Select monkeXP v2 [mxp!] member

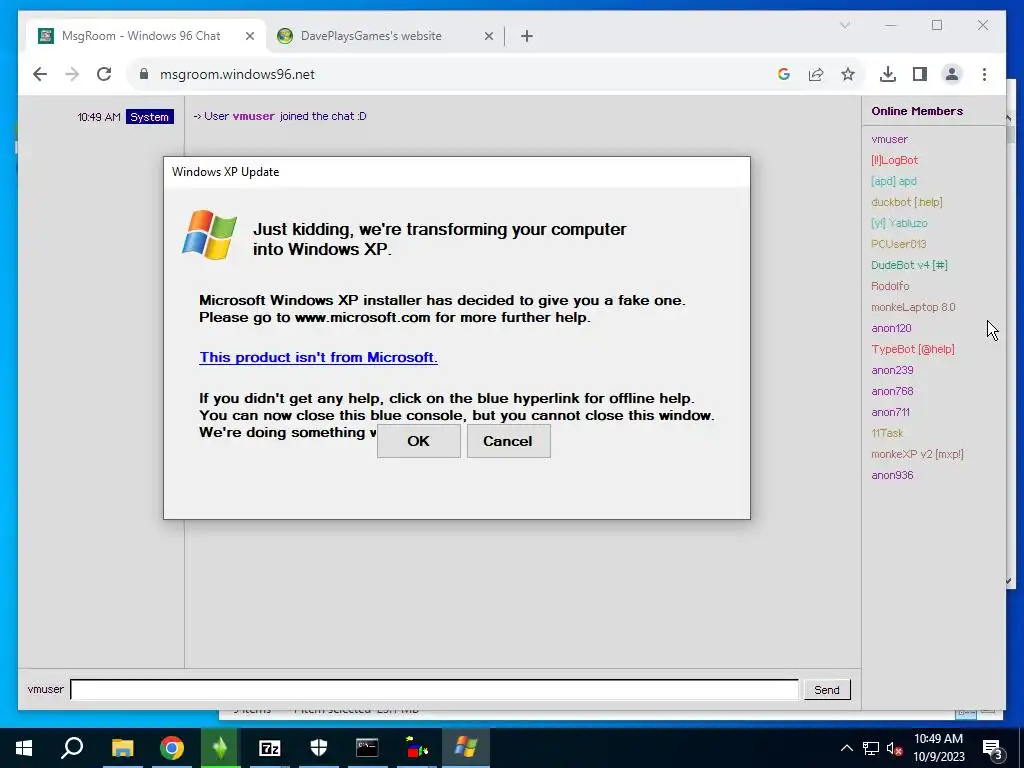pos(917,454)
